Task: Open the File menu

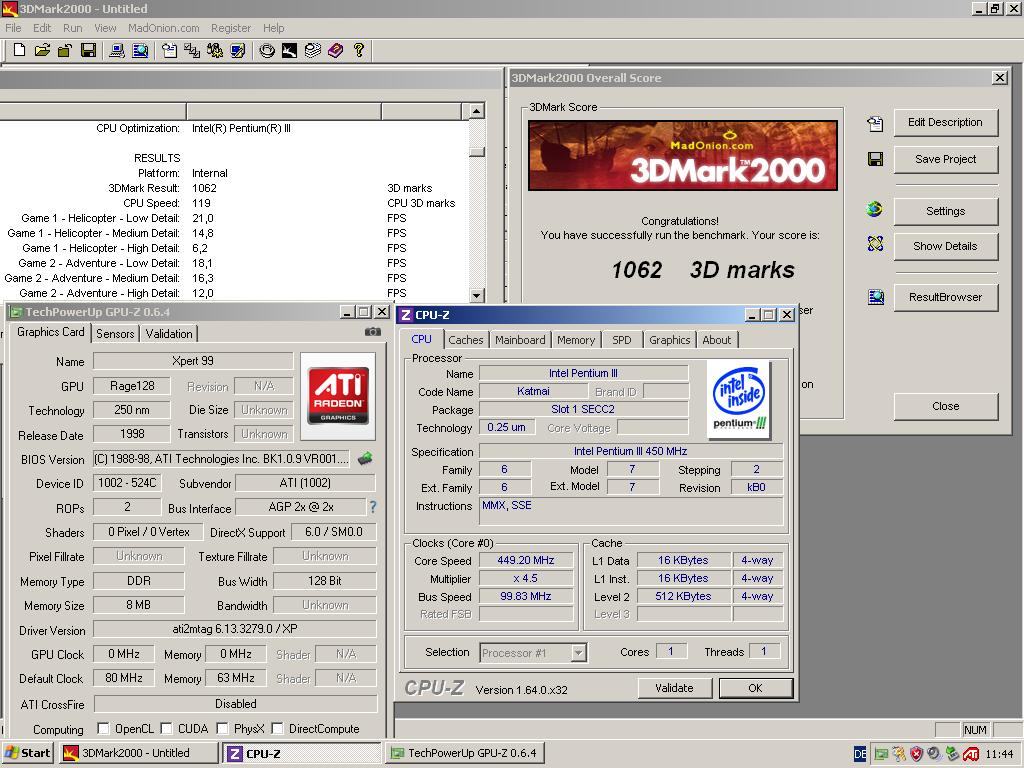Action: pyautogui.click(x=13, y=28)
